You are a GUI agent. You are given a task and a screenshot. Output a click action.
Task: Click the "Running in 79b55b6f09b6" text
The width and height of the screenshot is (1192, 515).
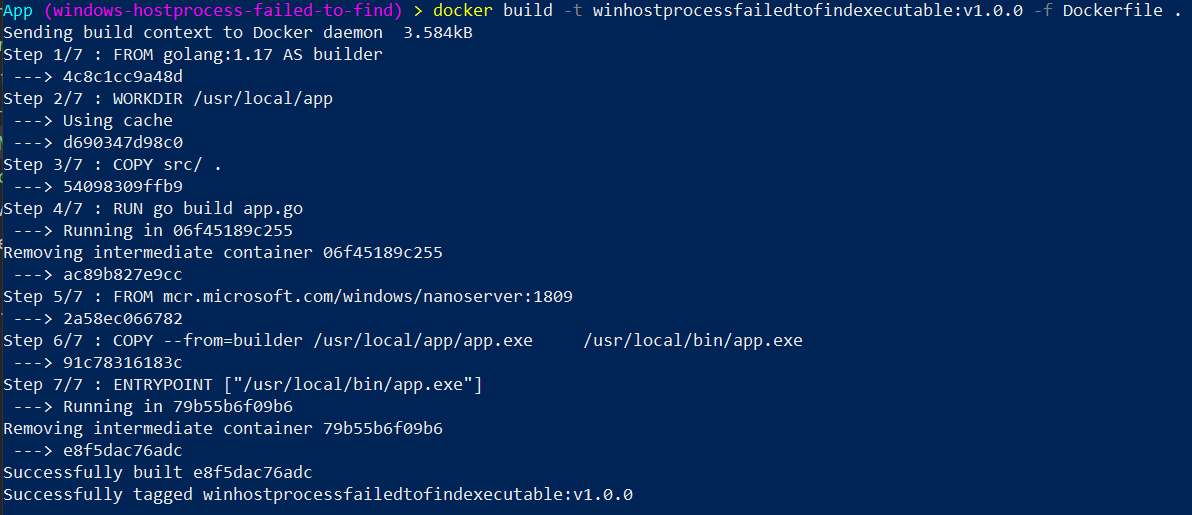[x=177, y=407]
